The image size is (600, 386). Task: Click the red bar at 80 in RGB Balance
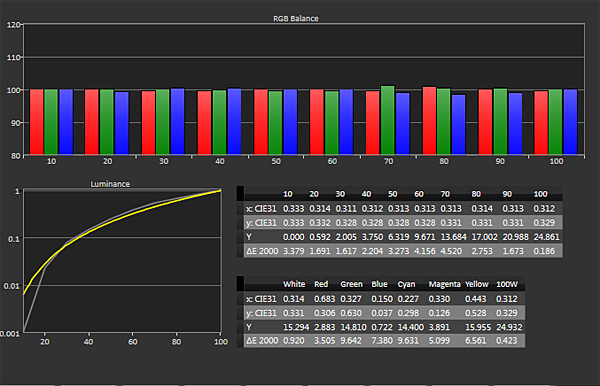coord(429,121)
